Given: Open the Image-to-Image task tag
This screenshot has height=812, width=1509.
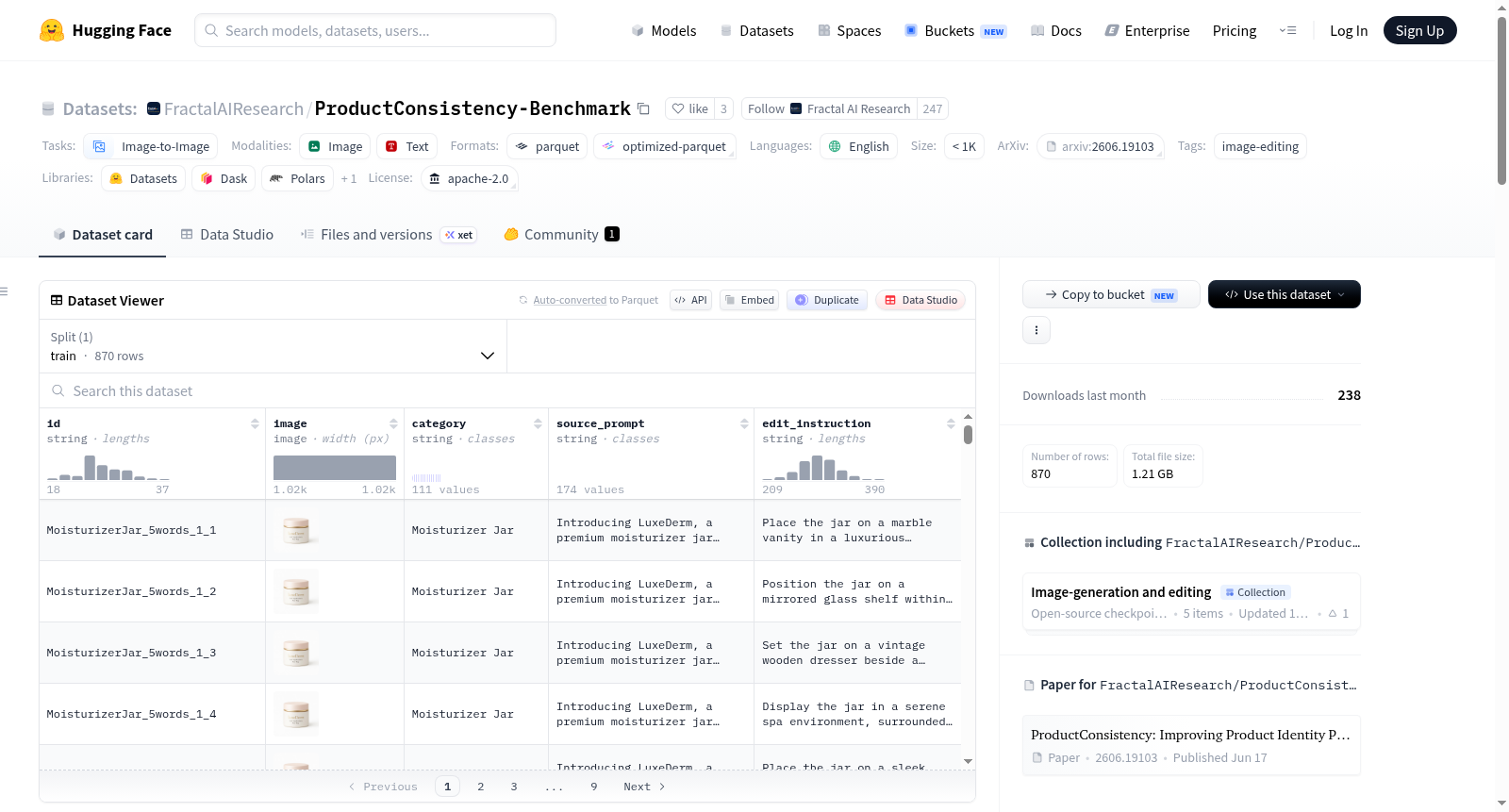Looking at the screenshot, I should (151, 146).
